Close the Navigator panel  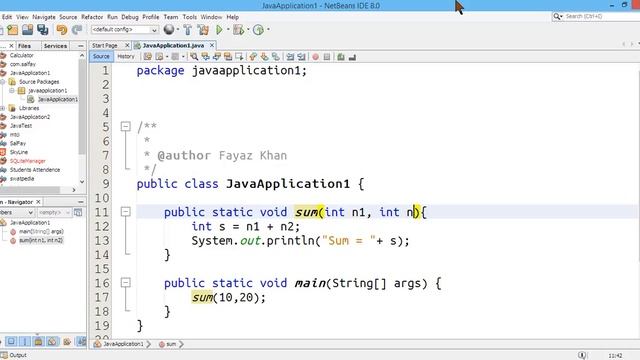38,202
